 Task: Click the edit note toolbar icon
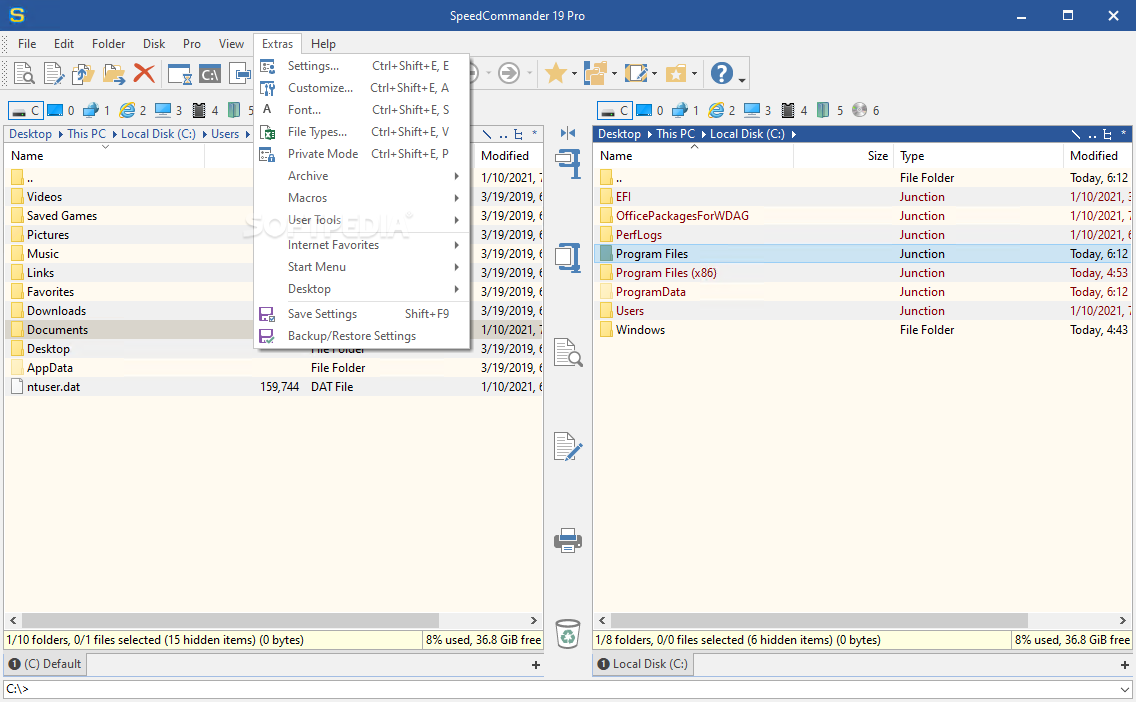click(x=635, y=73)
